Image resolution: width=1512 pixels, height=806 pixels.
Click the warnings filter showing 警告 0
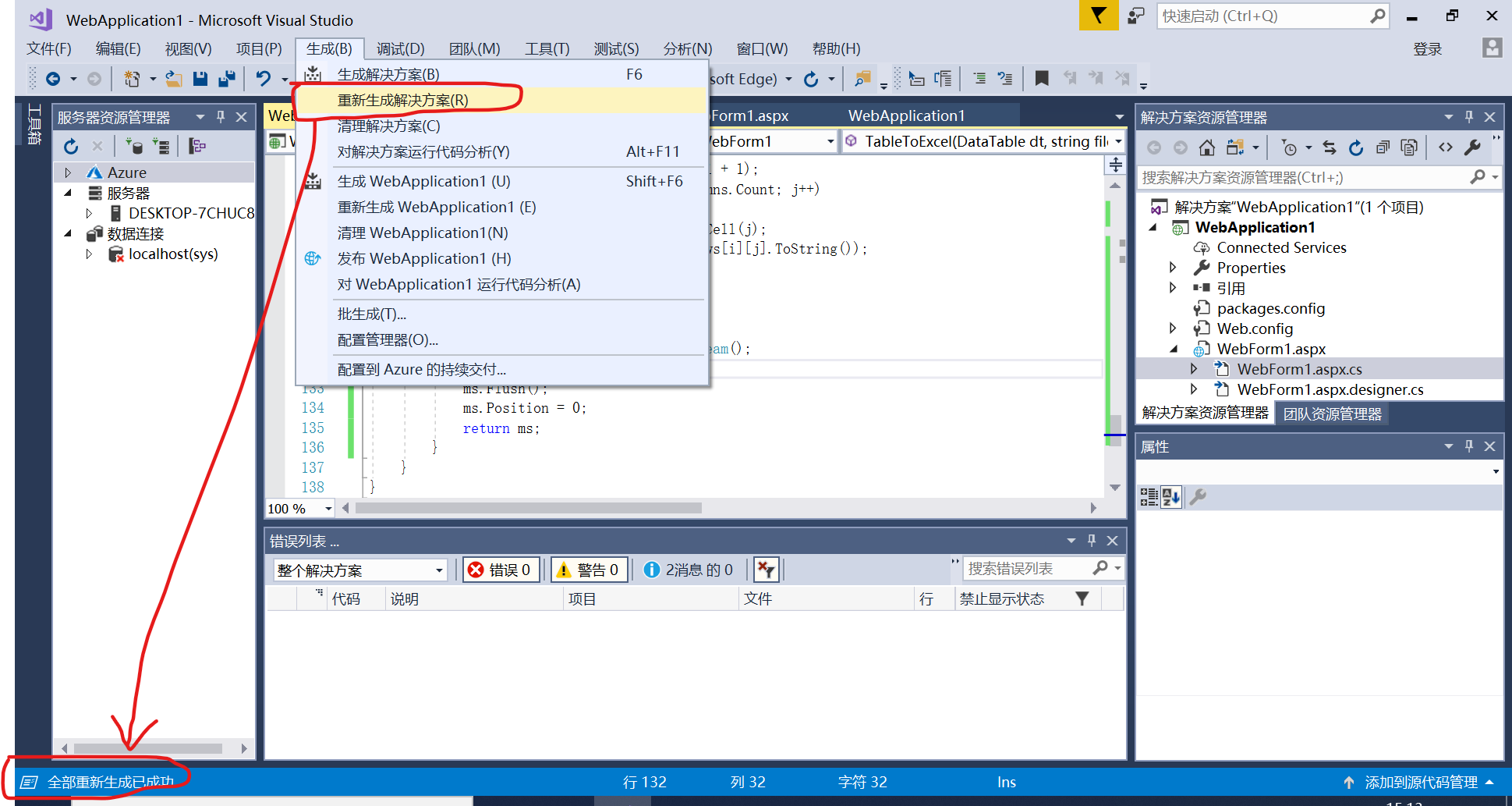[589, 569]
